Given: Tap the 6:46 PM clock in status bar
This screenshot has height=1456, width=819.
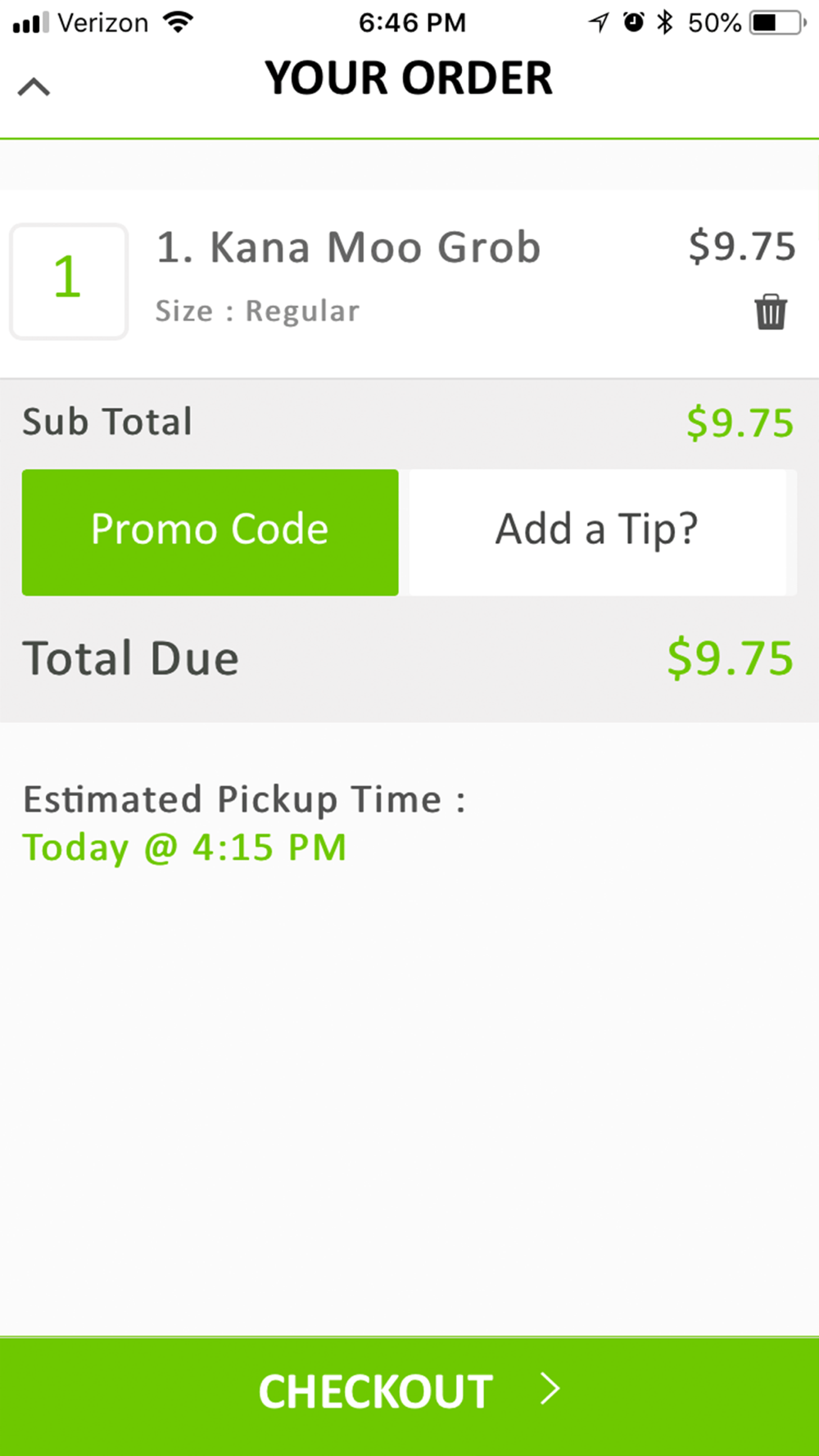Looking at the screenshot, I should pos(412,22).
